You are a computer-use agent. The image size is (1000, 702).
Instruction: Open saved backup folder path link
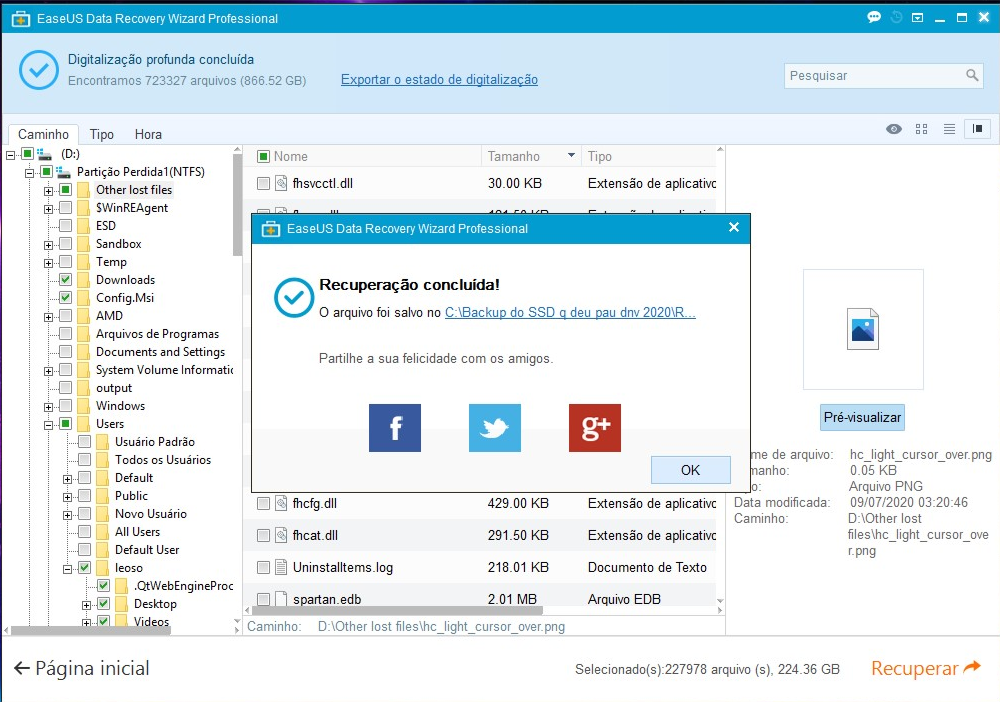pyautogui.click(x=570, y=312)
